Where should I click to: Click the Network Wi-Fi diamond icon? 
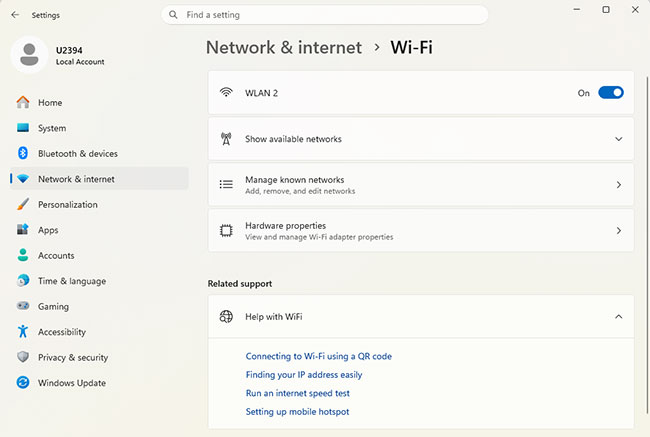pyautogui.click(x=23, y=179)
